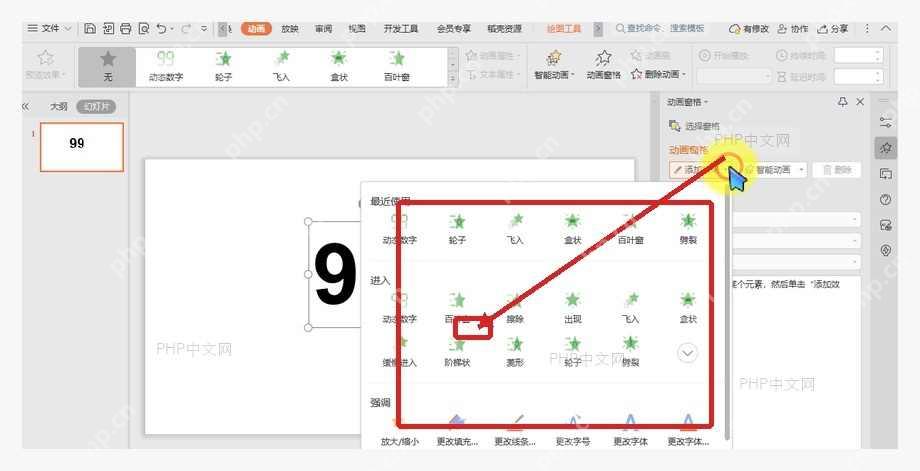
Task: Collapse the slide panel with the double chevron
Action: point(25,107)
